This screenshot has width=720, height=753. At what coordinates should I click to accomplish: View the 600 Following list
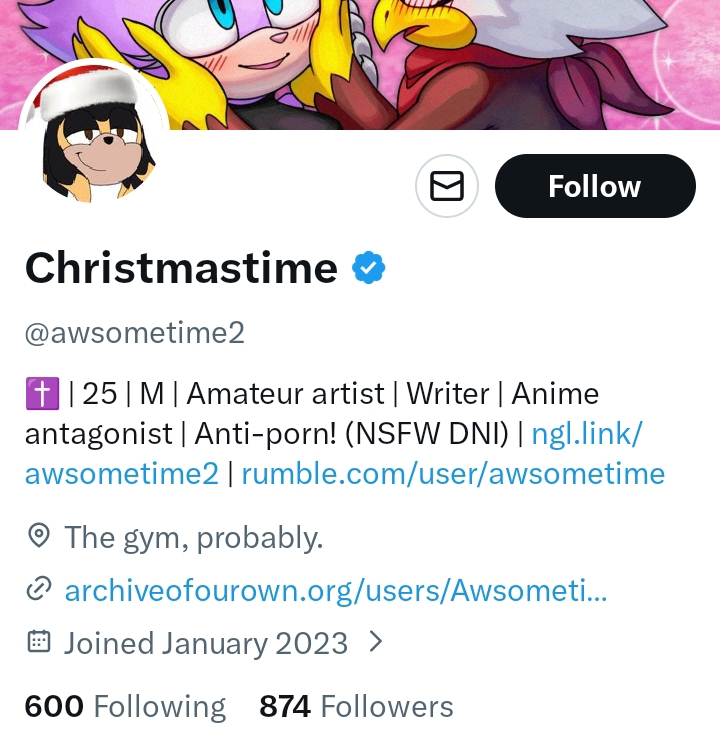[x=125, y=707]
